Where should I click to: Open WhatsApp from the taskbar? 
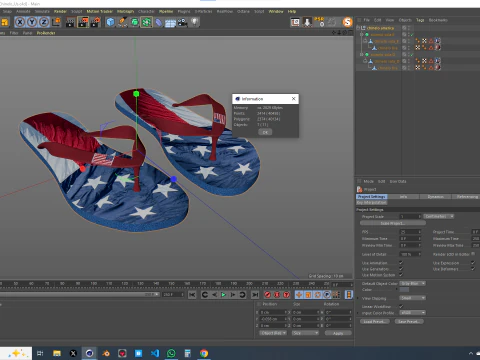[171, 353]
